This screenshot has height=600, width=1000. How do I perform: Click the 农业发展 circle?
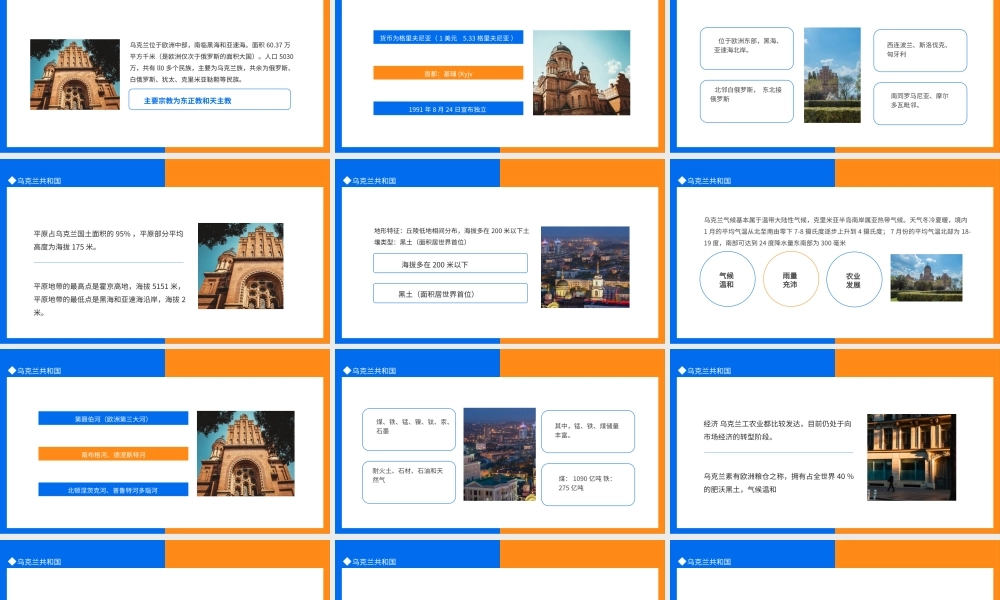(853, 279)
